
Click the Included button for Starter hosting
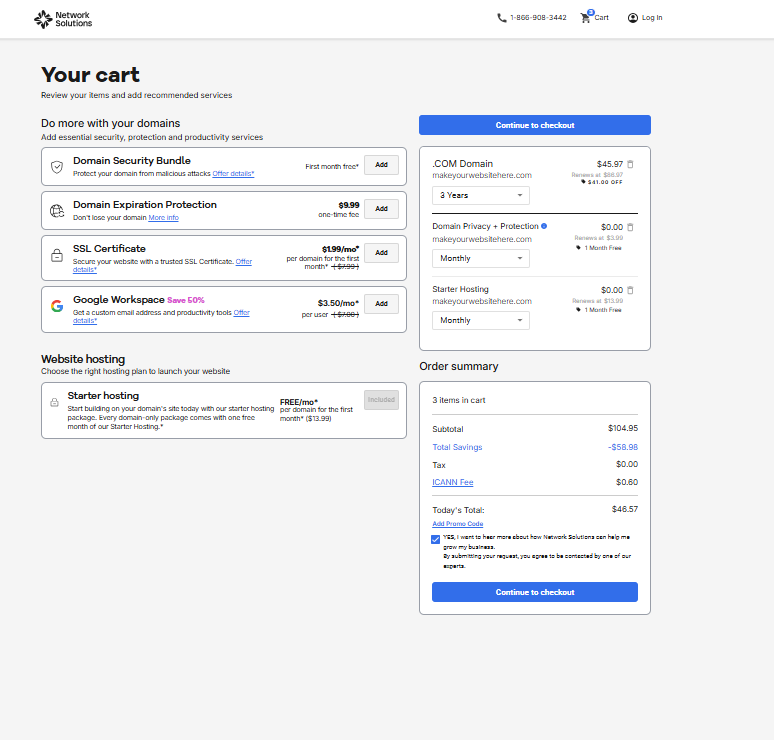point(382,400)
